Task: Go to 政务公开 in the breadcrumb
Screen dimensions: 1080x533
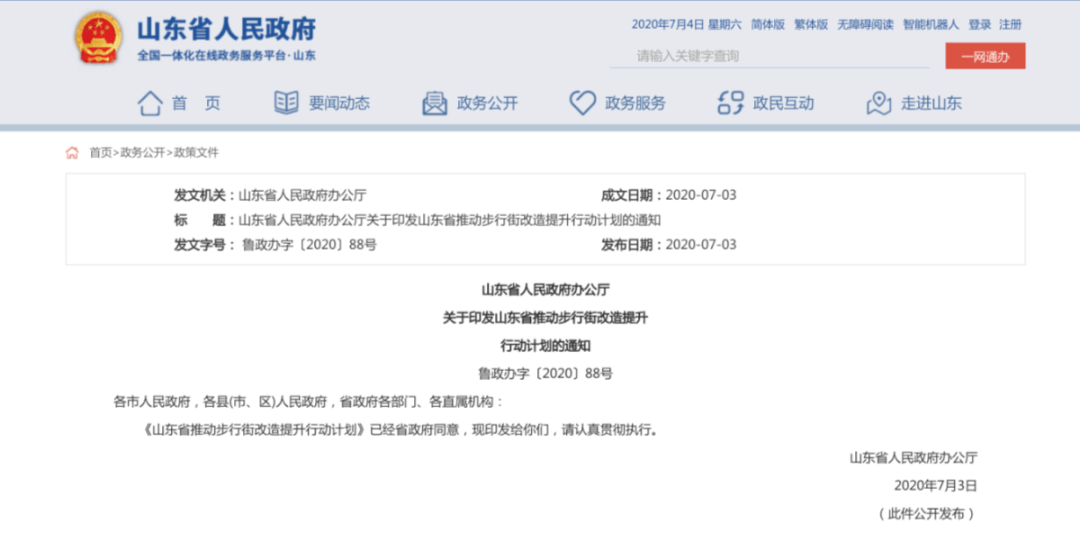Action: 143,153
